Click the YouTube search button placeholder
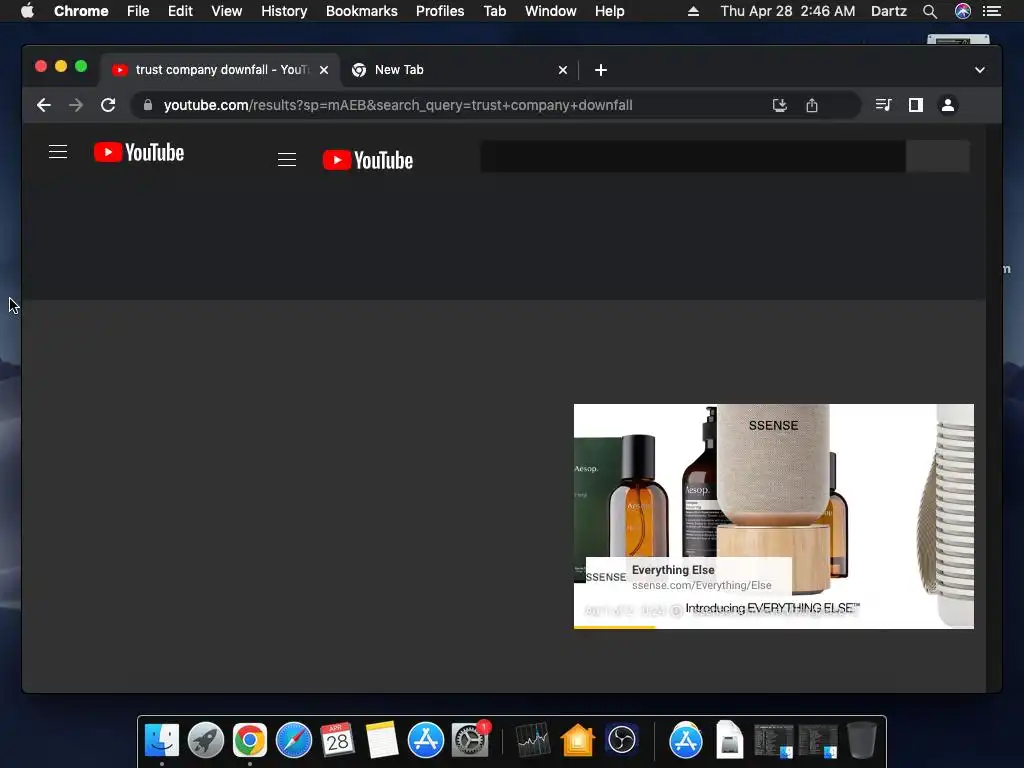This screenshot has height=768, width=1024. click(x=938, y=156)
